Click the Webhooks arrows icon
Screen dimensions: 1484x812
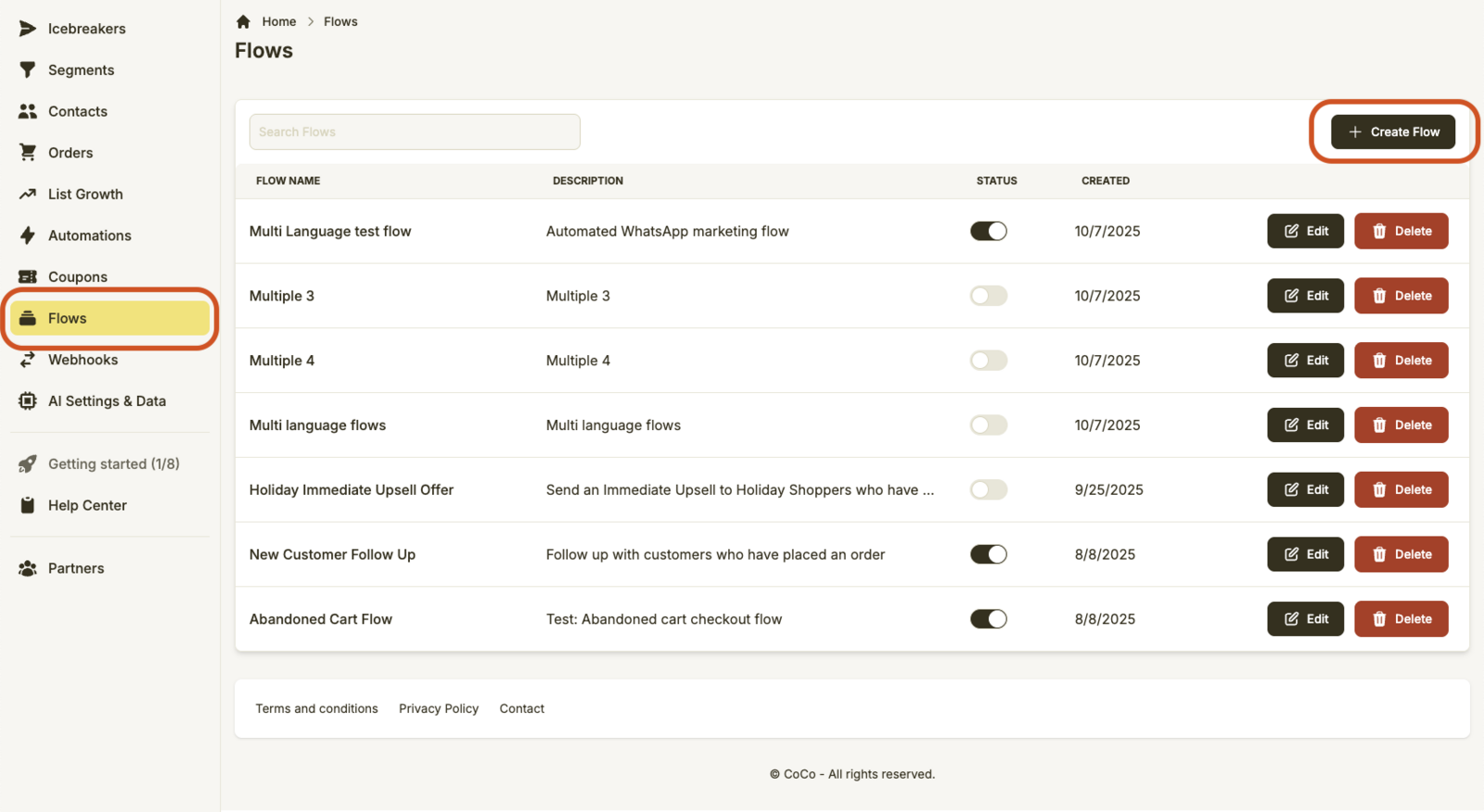(28, 360)
